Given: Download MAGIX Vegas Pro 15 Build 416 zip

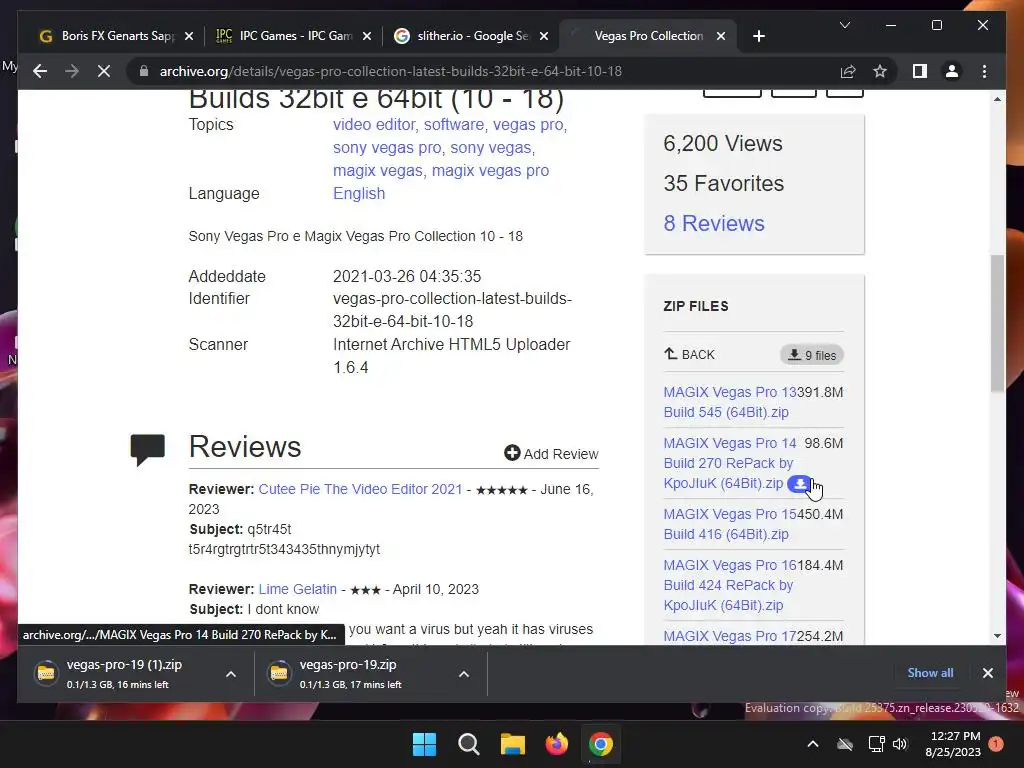Looking at the screenshot, I should click(729, 524).
